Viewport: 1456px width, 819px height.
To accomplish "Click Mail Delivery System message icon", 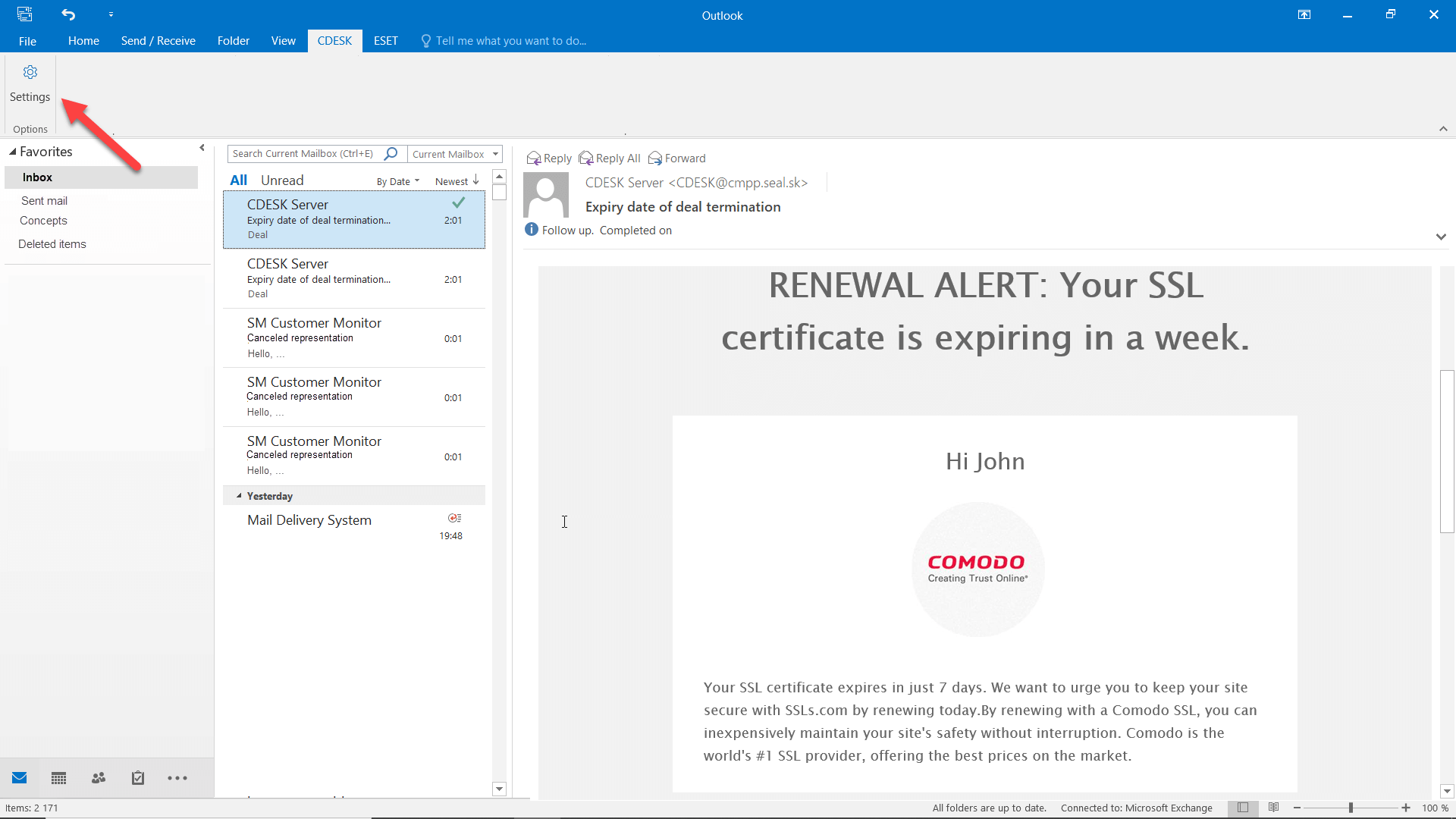I will 454,518.
